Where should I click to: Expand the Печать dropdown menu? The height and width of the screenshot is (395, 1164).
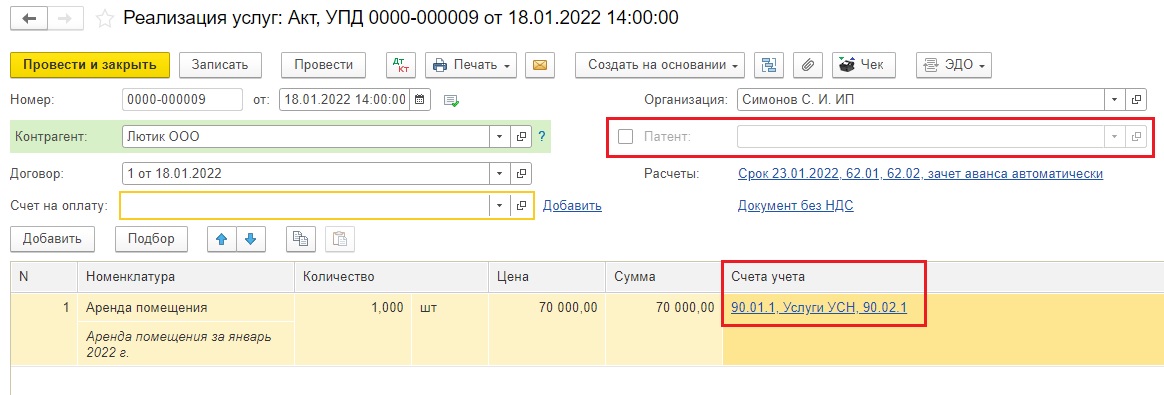471,65
